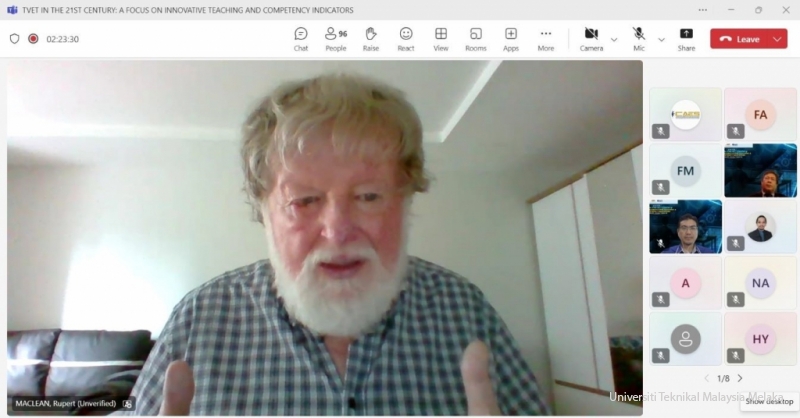This screenshot has height=418, width=800.
Task: Open the Leave options dropdown arrow
Action: coord(777,39)
